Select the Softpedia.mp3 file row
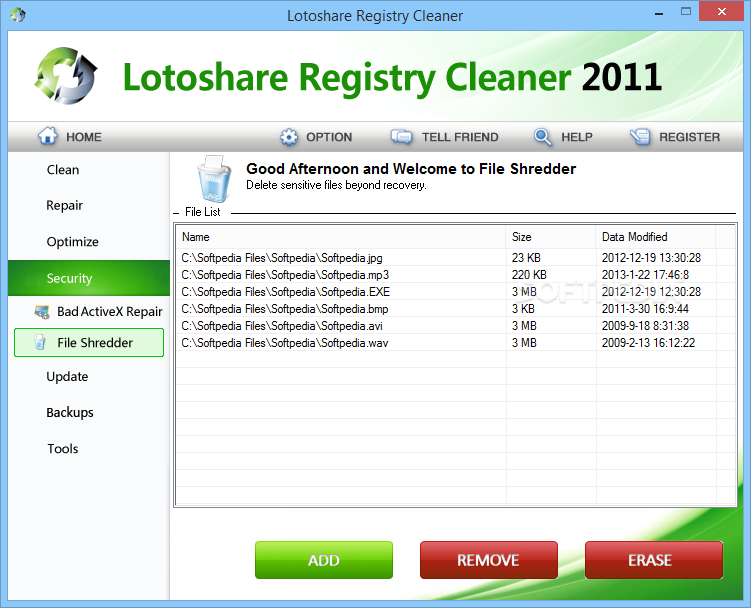Screen dimensions: 751x608 (x=456, y=275)
